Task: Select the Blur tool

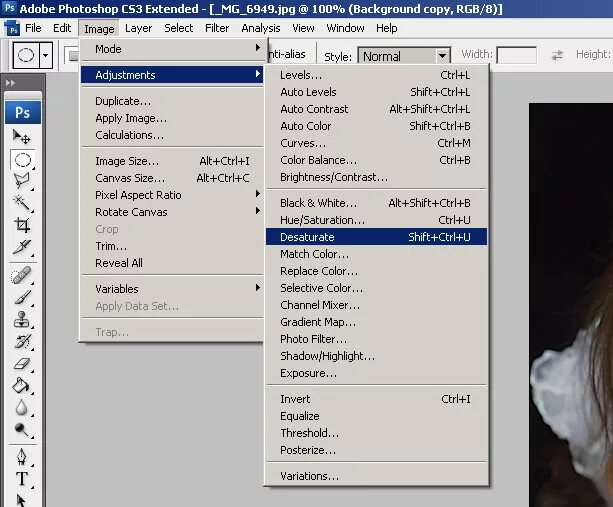Action: pos(22,407)
